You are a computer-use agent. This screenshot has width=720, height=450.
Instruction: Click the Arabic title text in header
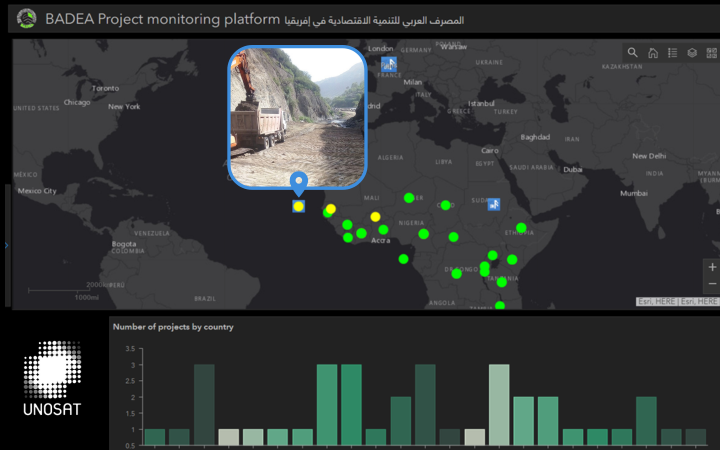[x=374, y=21]
